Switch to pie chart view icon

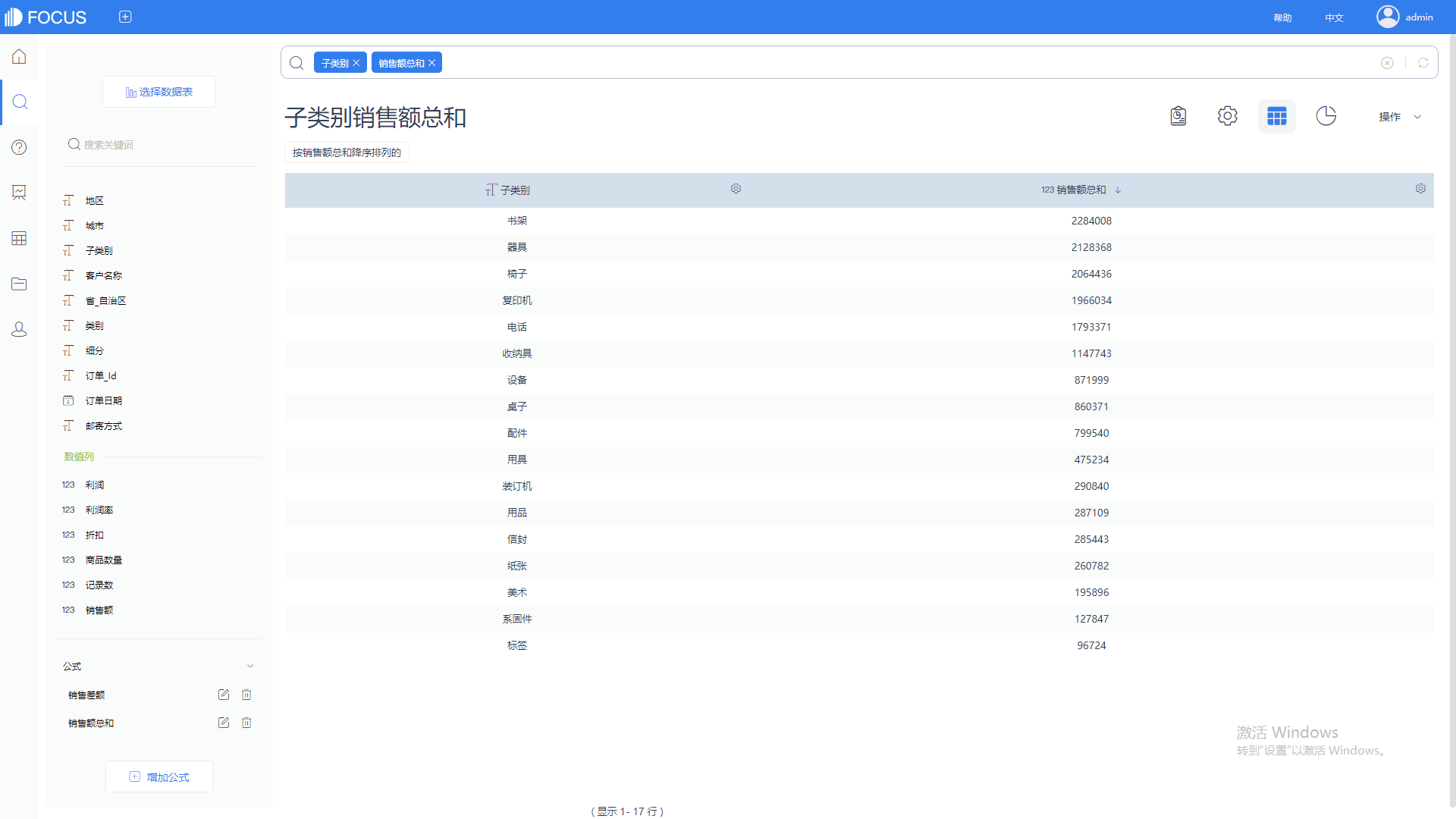[x=1326, y=116]
